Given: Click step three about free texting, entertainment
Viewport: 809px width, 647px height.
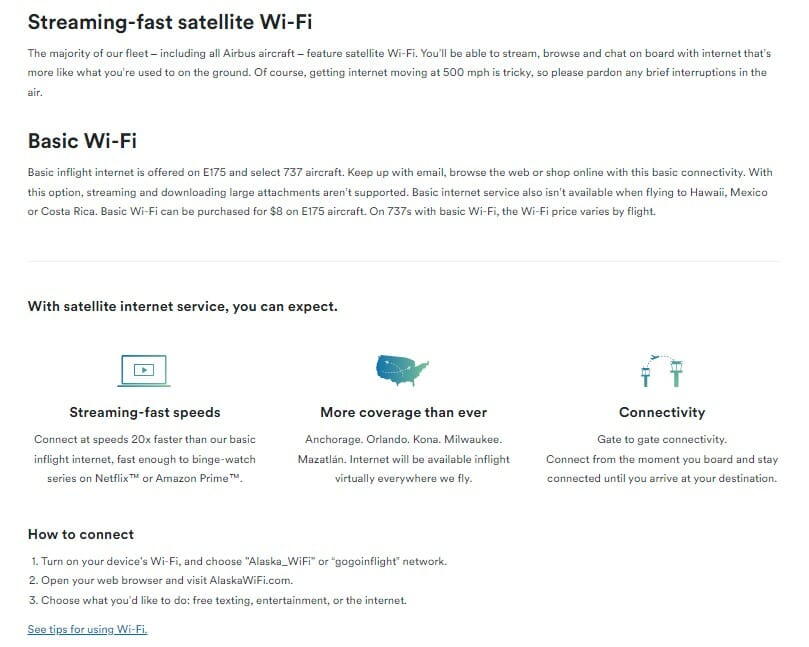Looking at the screenshot, I should coord(218,600).
